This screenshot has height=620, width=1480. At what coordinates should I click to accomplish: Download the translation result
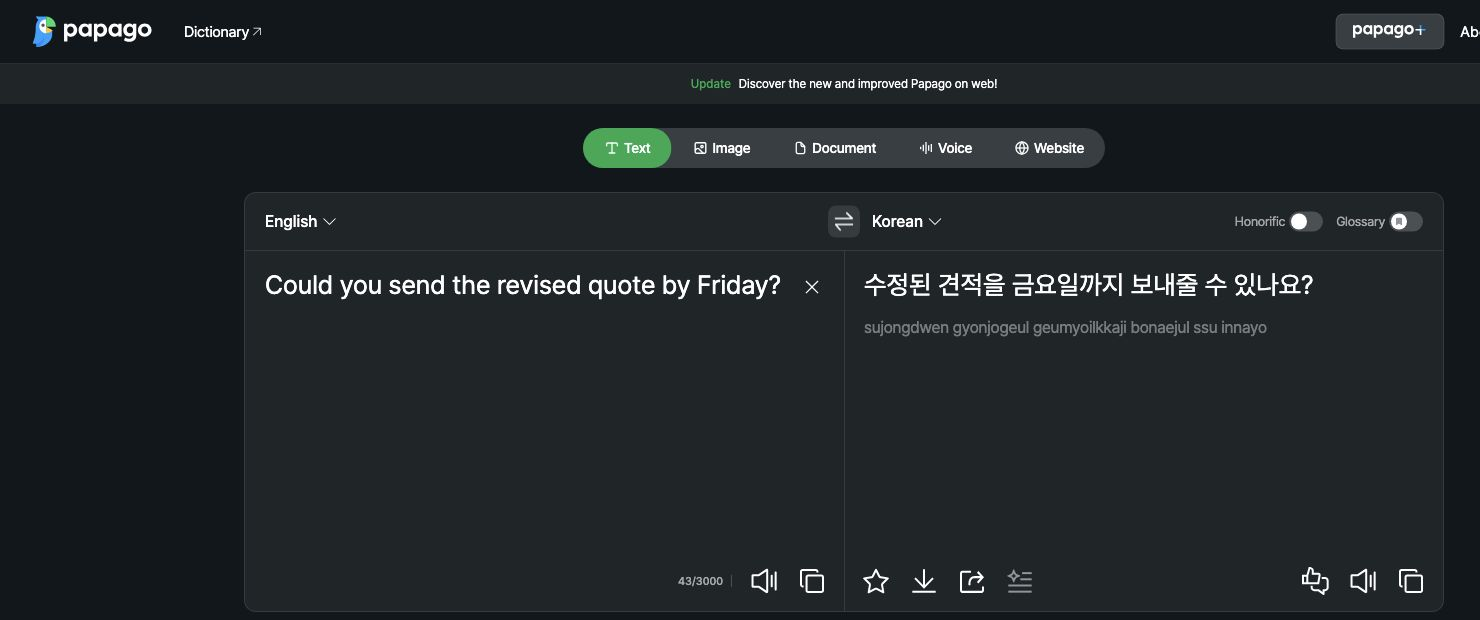pyautogui.click(x=924, y=581)
